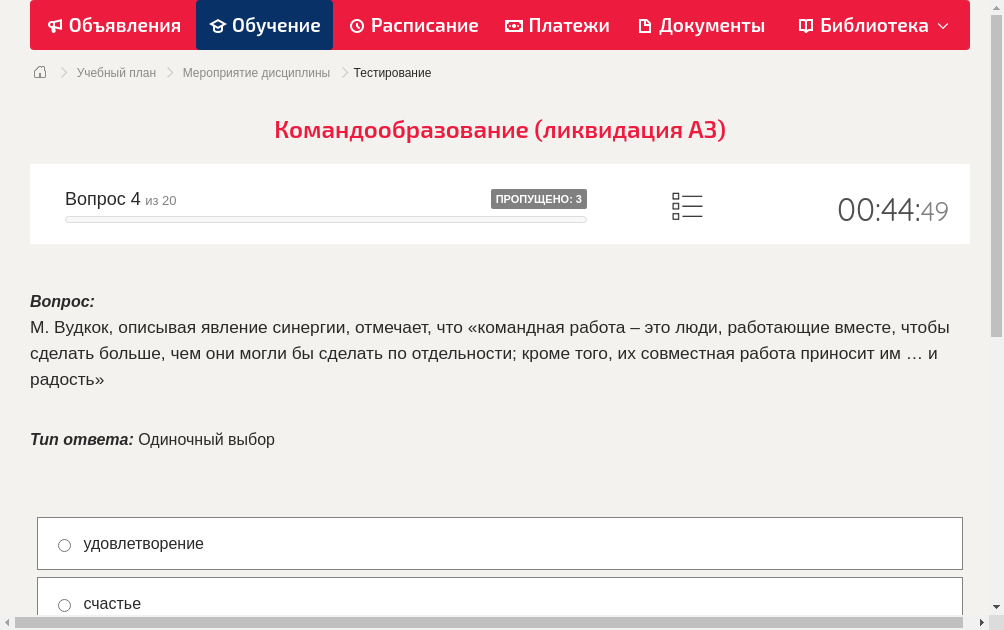Open the question navigator list icon
This screenshot has width=1004, height=630.
coord(687,206)
